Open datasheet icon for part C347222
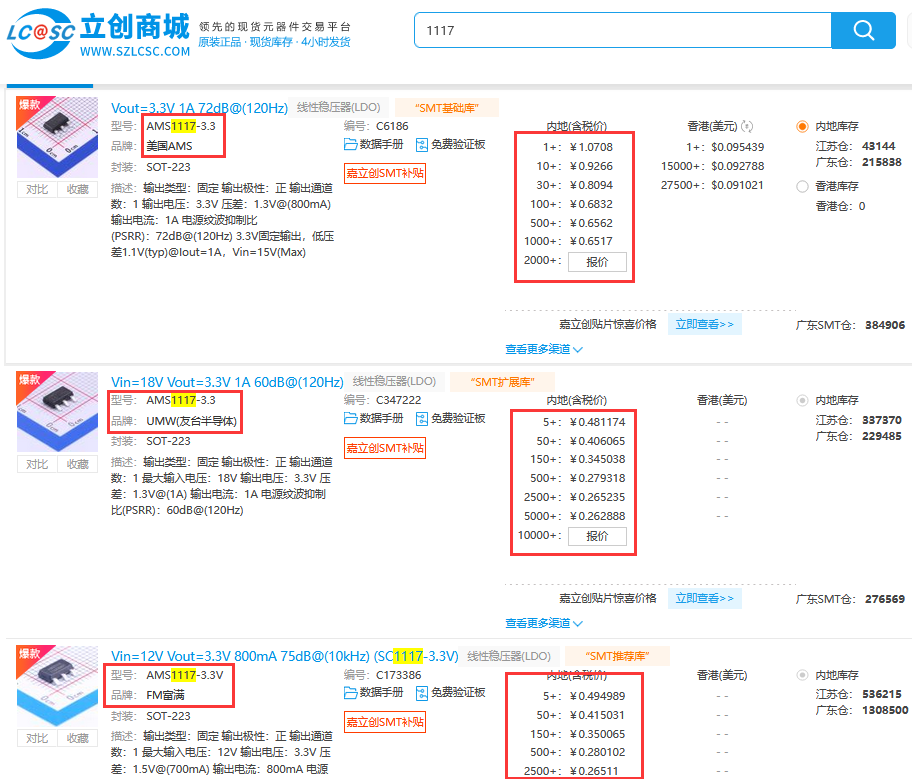 click(351, 418)
